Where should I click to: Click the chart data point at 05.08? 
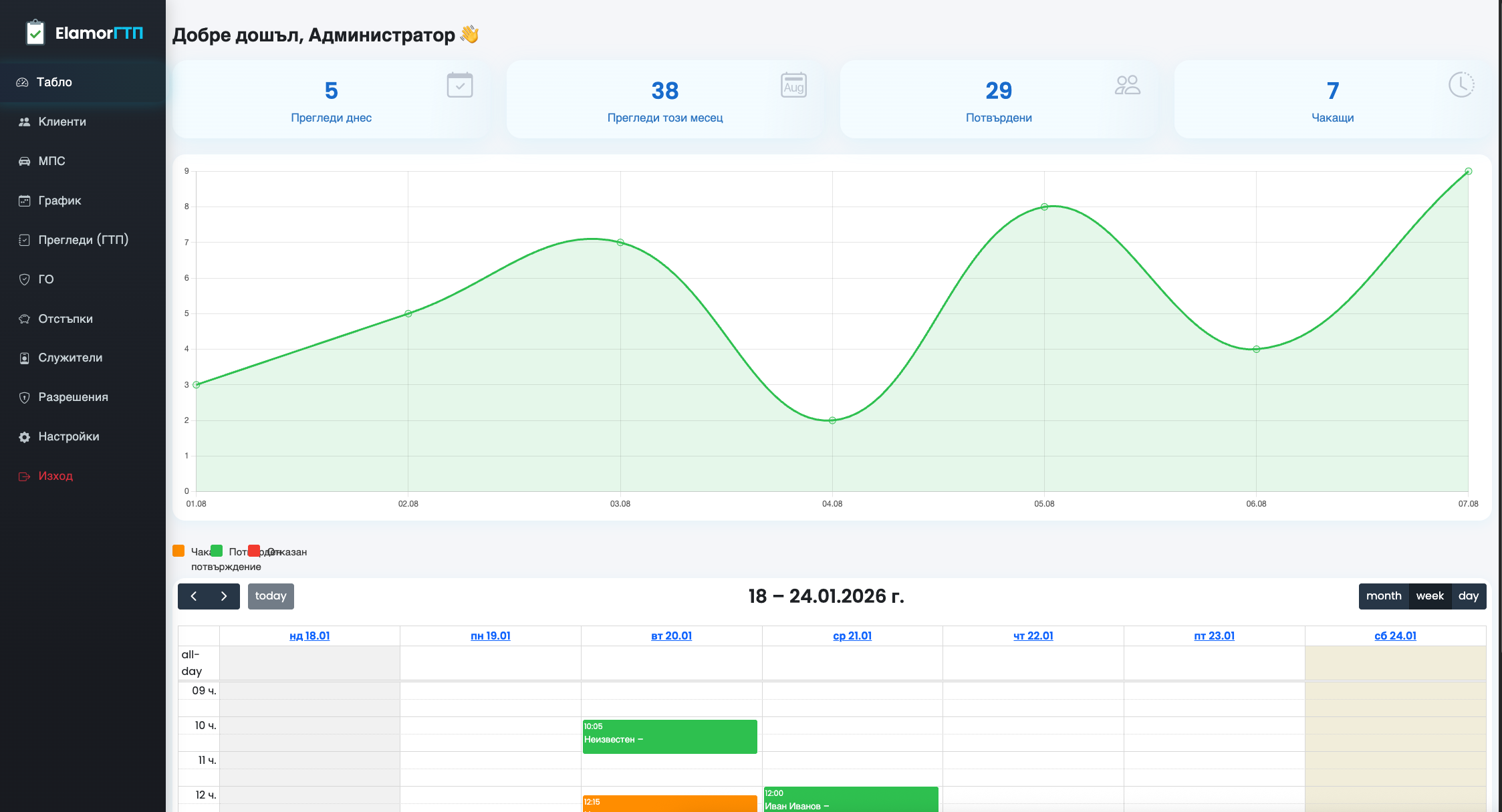(x=1044, y=207)
